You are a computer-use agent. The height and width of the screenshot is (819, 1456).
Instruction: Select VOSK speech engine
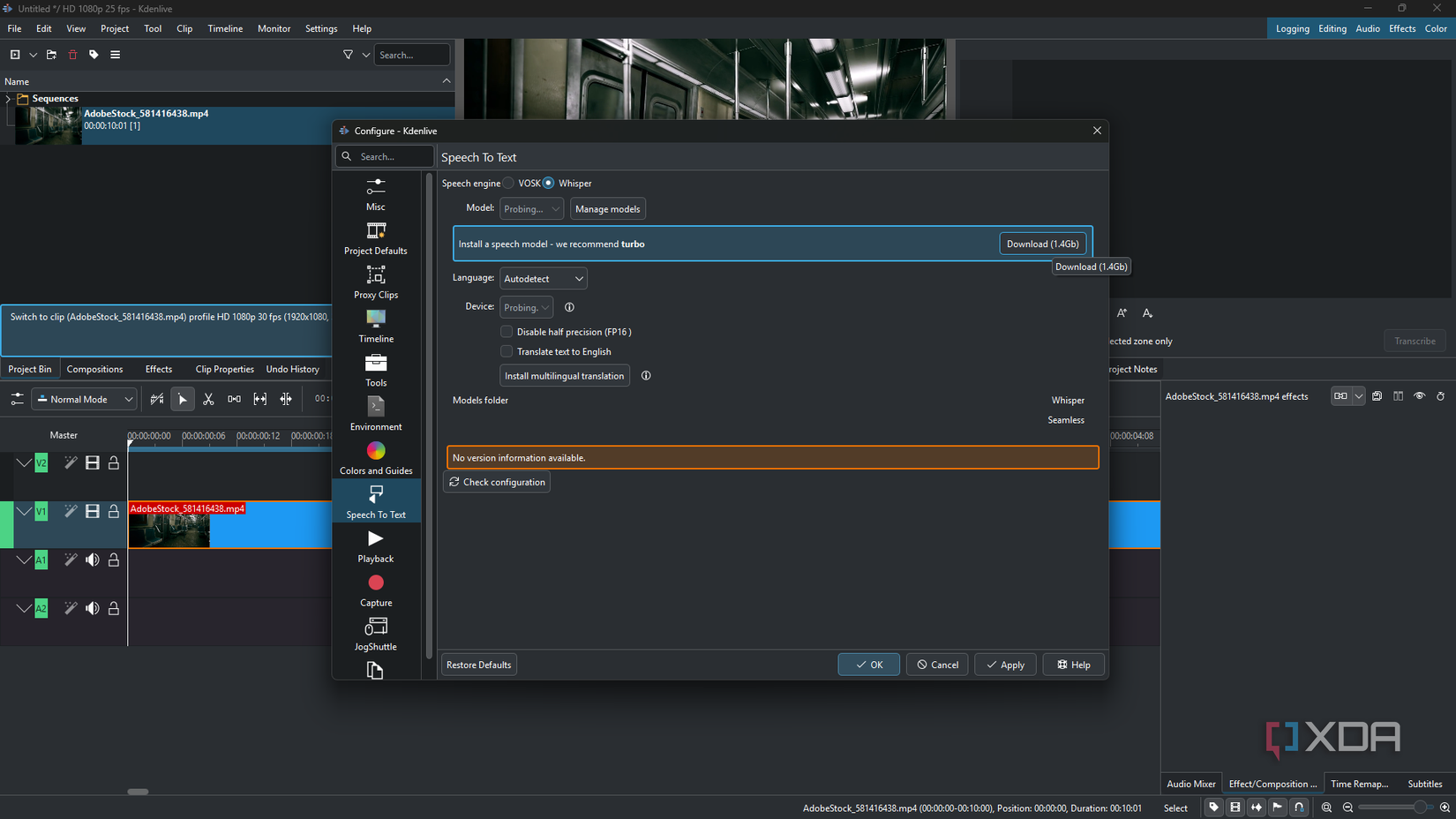pos(509,183)
